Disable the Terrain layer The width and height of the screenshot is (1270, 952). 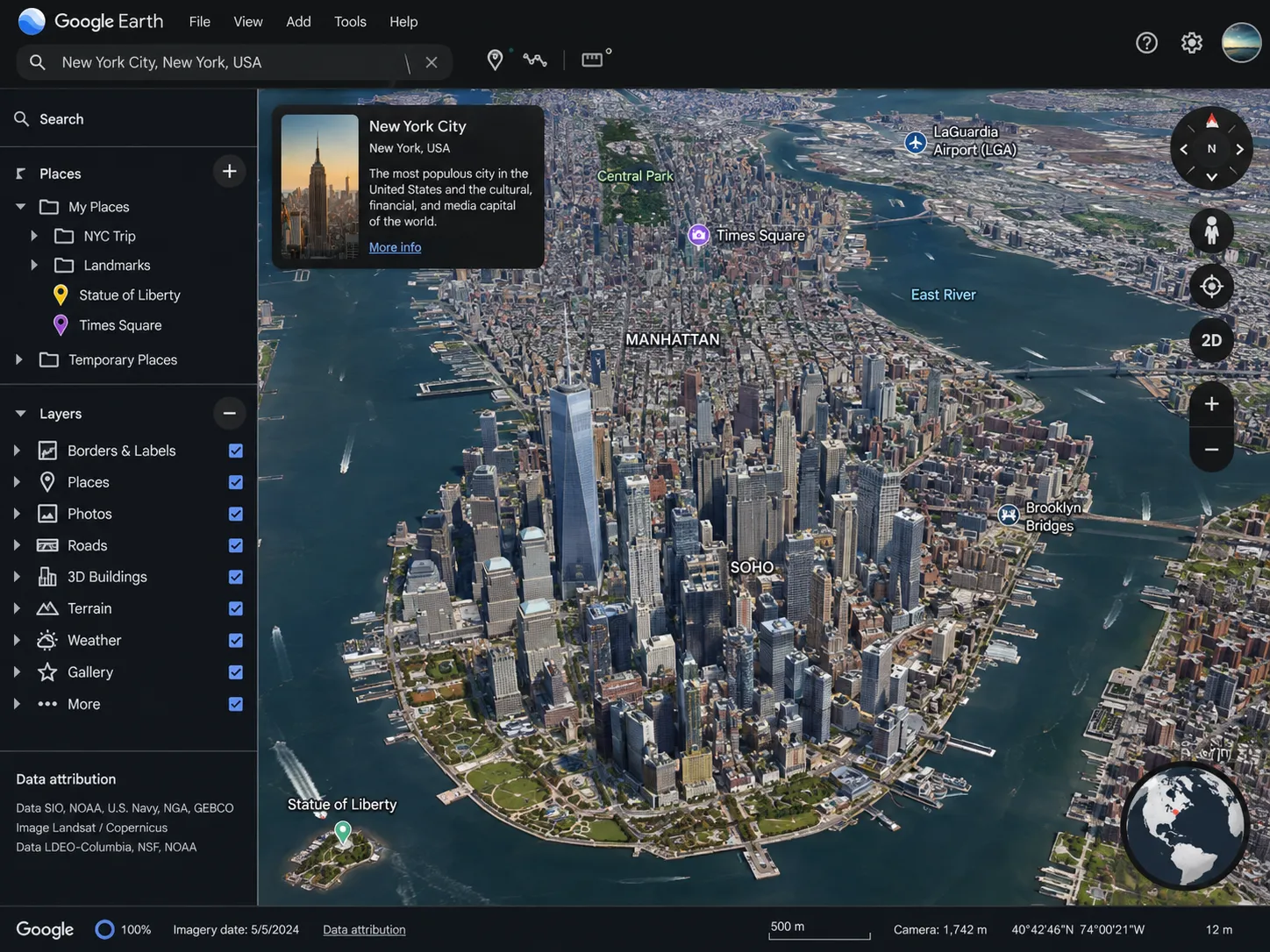tap(236, 608)
